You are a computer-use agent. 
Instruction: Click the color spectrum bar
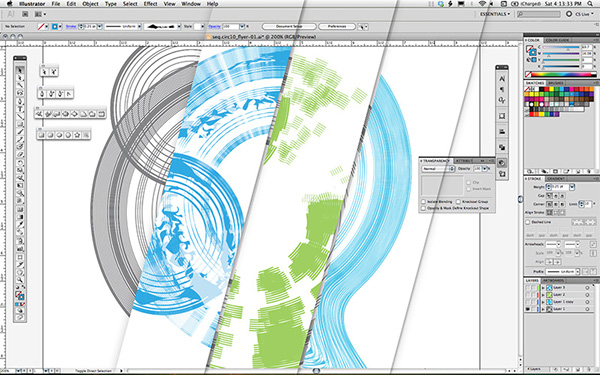click(x=561, y=75)
